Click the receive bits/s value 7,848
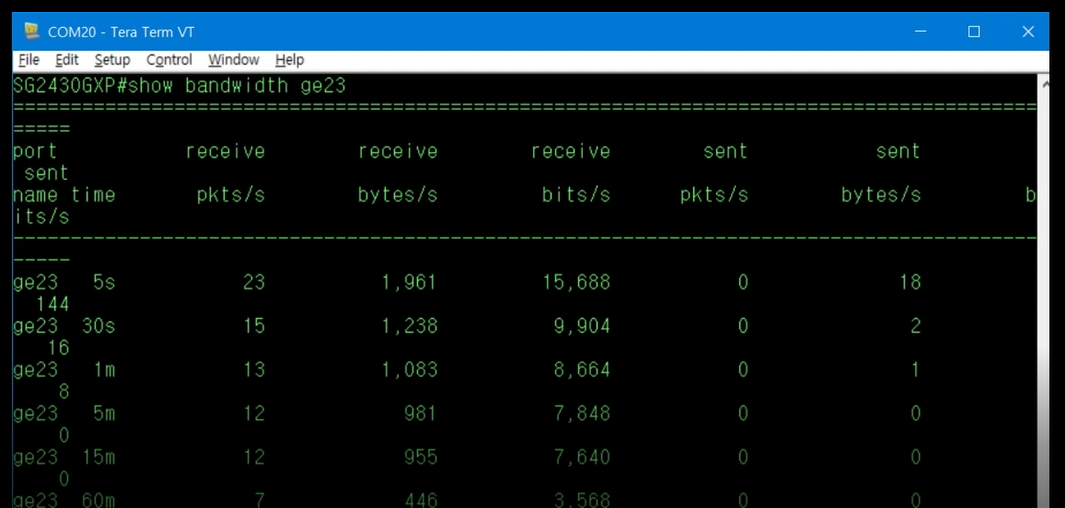 click(x=582, y=413)
